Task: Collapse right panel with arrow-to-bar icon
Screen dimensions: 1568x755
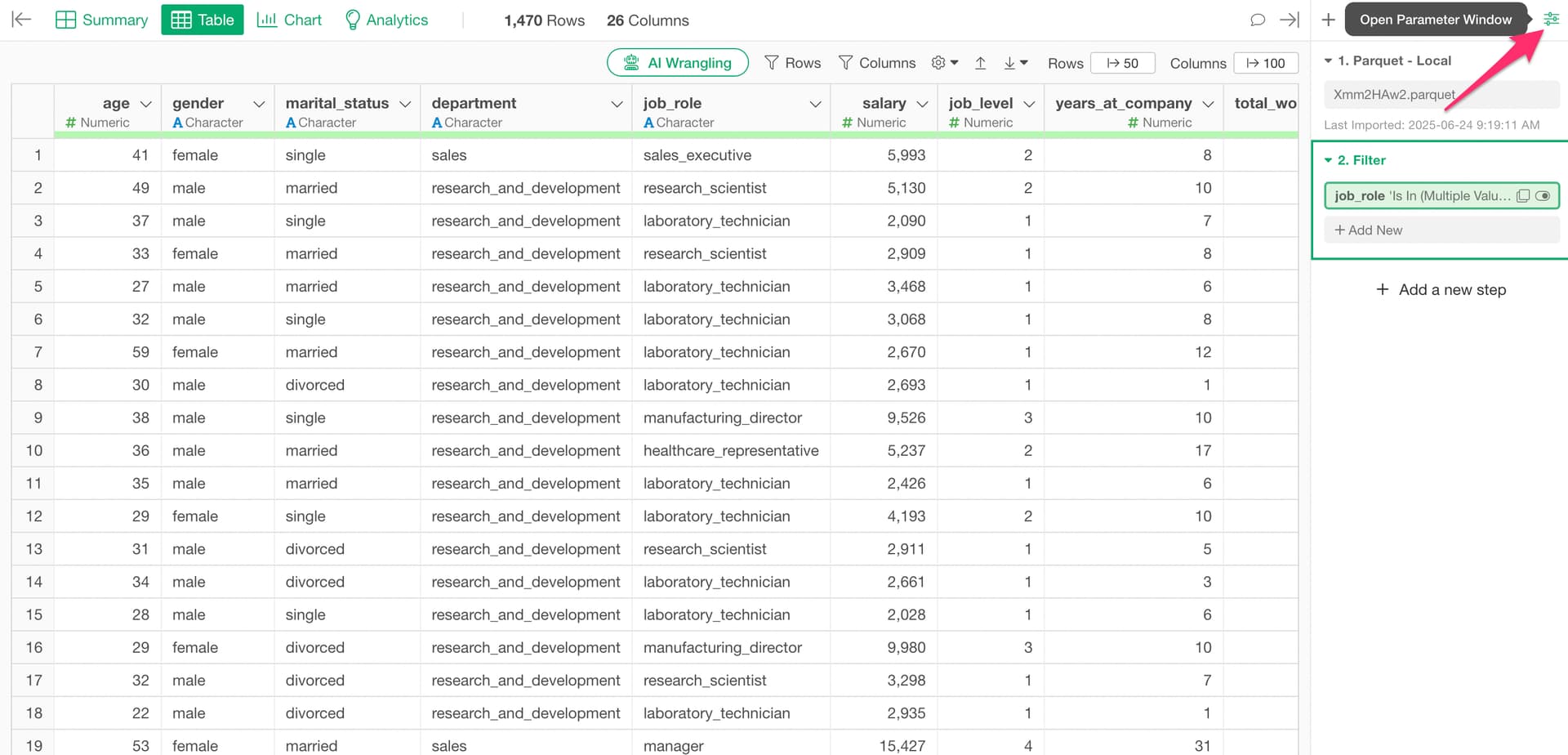Action: tap(1290, 20)
